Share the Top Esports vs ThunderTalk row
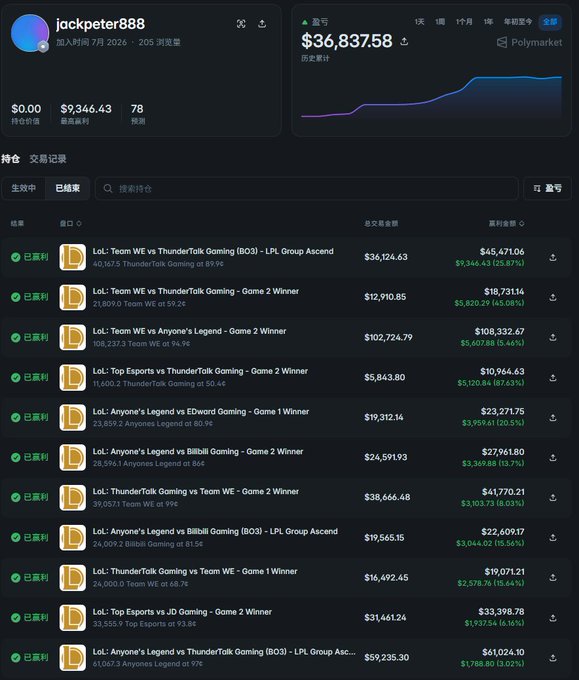 [553, 378]
